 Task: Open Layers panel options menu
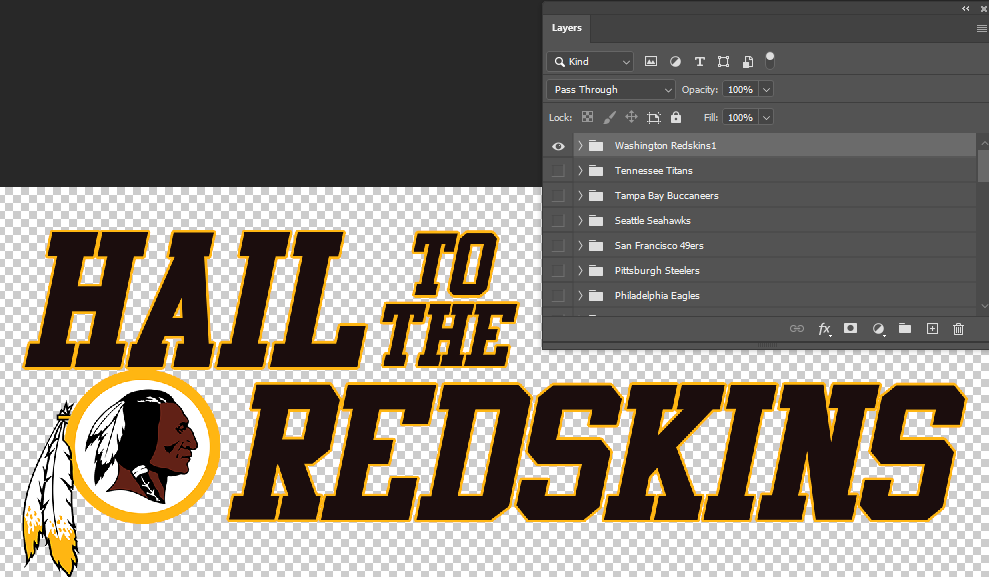(981, 28)
